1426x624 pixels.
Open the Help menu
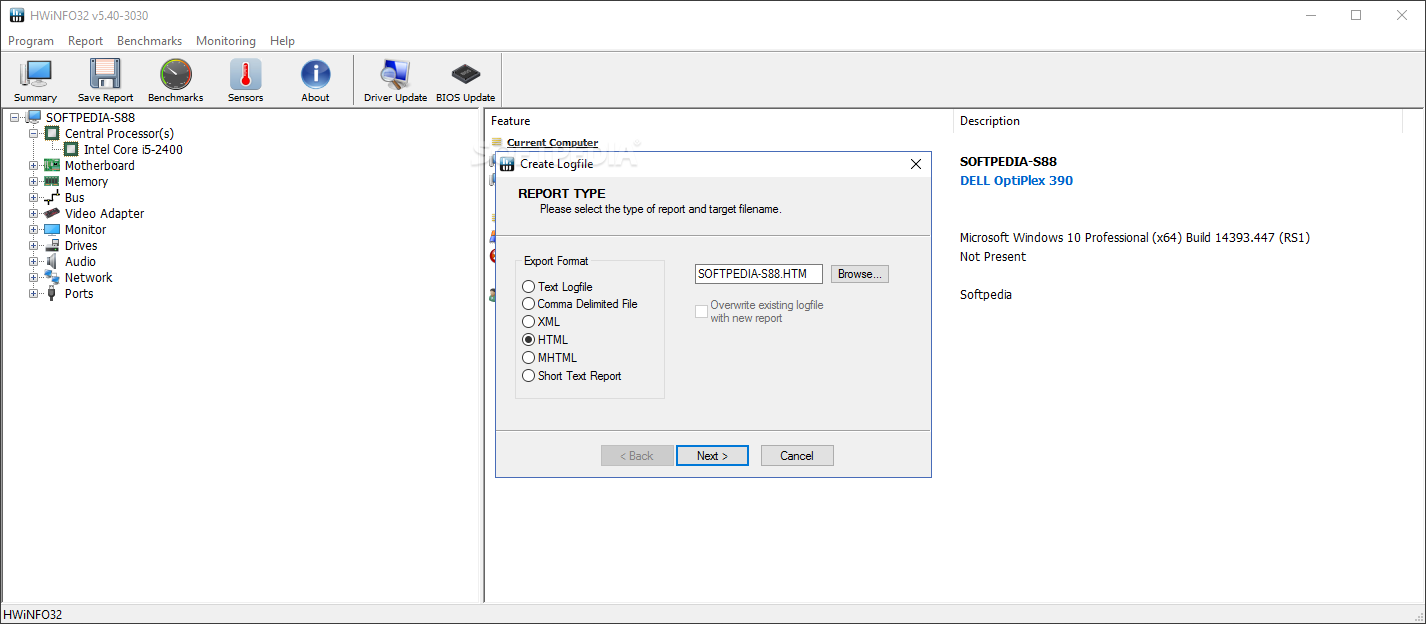coord(283,41)
